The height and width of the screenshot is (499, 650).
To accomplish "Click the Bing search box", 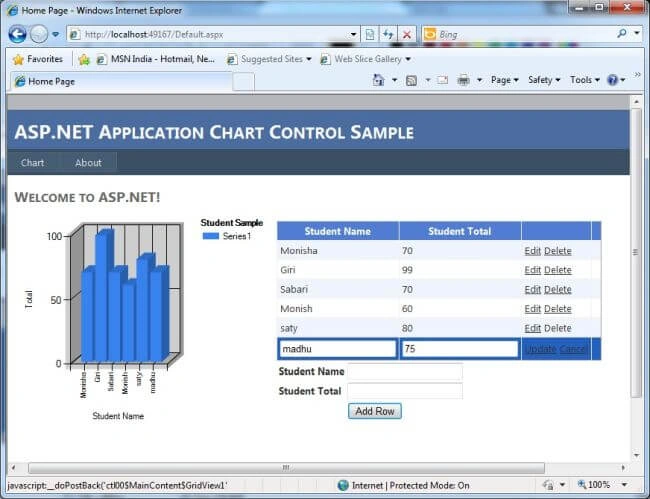I will (x=524, y=34).
